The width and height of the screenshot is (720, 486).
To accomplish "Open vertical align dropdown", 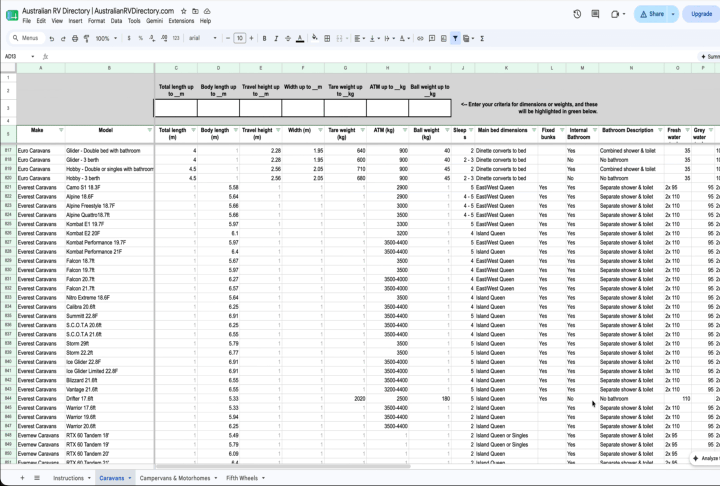I will (x=374, y=39).
